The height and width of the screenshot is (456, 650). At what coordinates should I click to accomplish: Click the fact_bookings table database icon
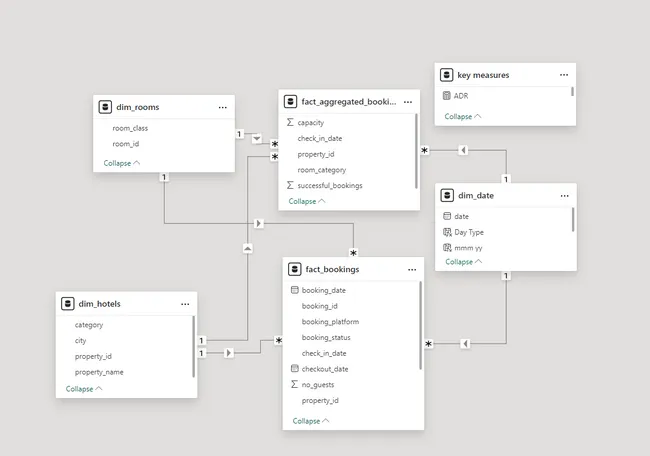point(294,269)
